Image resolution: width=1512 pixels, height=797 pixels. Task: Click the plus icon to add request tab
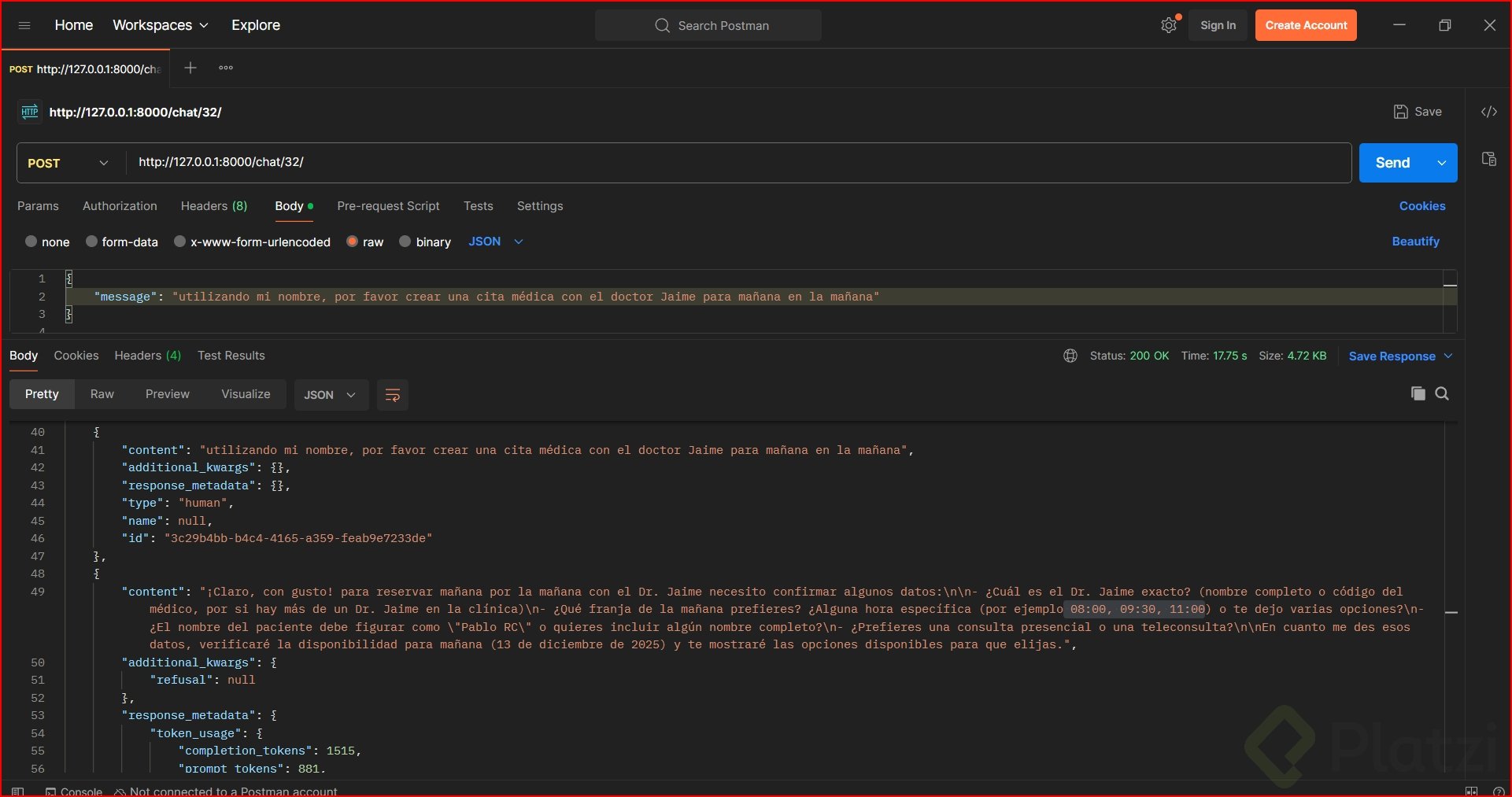pos(190,68)
